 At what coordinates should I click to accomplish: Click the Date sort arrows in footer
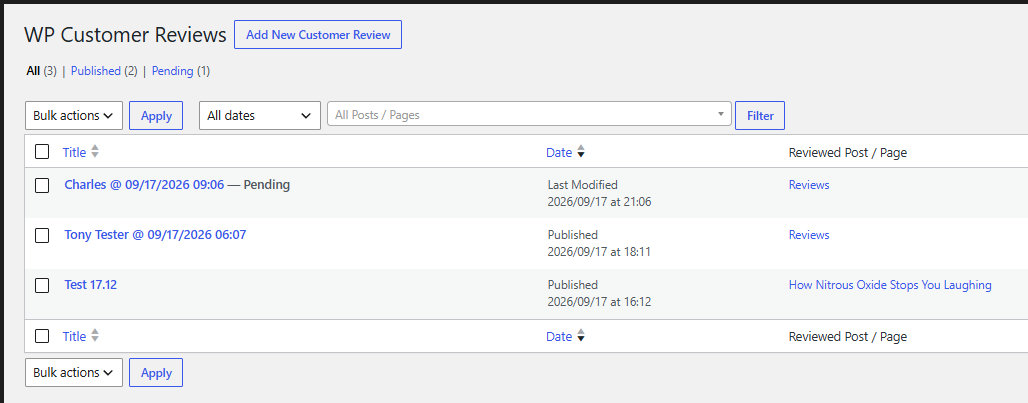point(581,336)
